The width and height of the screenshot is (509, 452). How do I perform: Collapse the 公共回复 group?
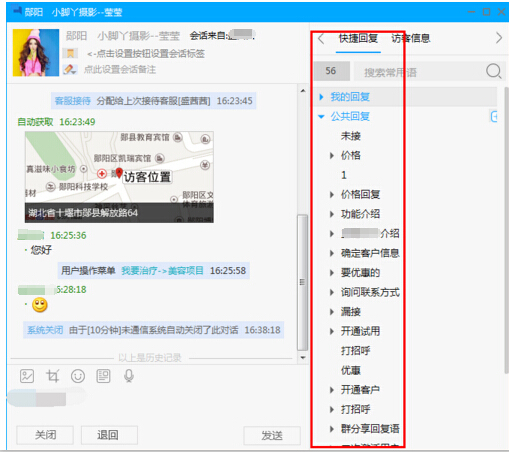tap(321, 116)
